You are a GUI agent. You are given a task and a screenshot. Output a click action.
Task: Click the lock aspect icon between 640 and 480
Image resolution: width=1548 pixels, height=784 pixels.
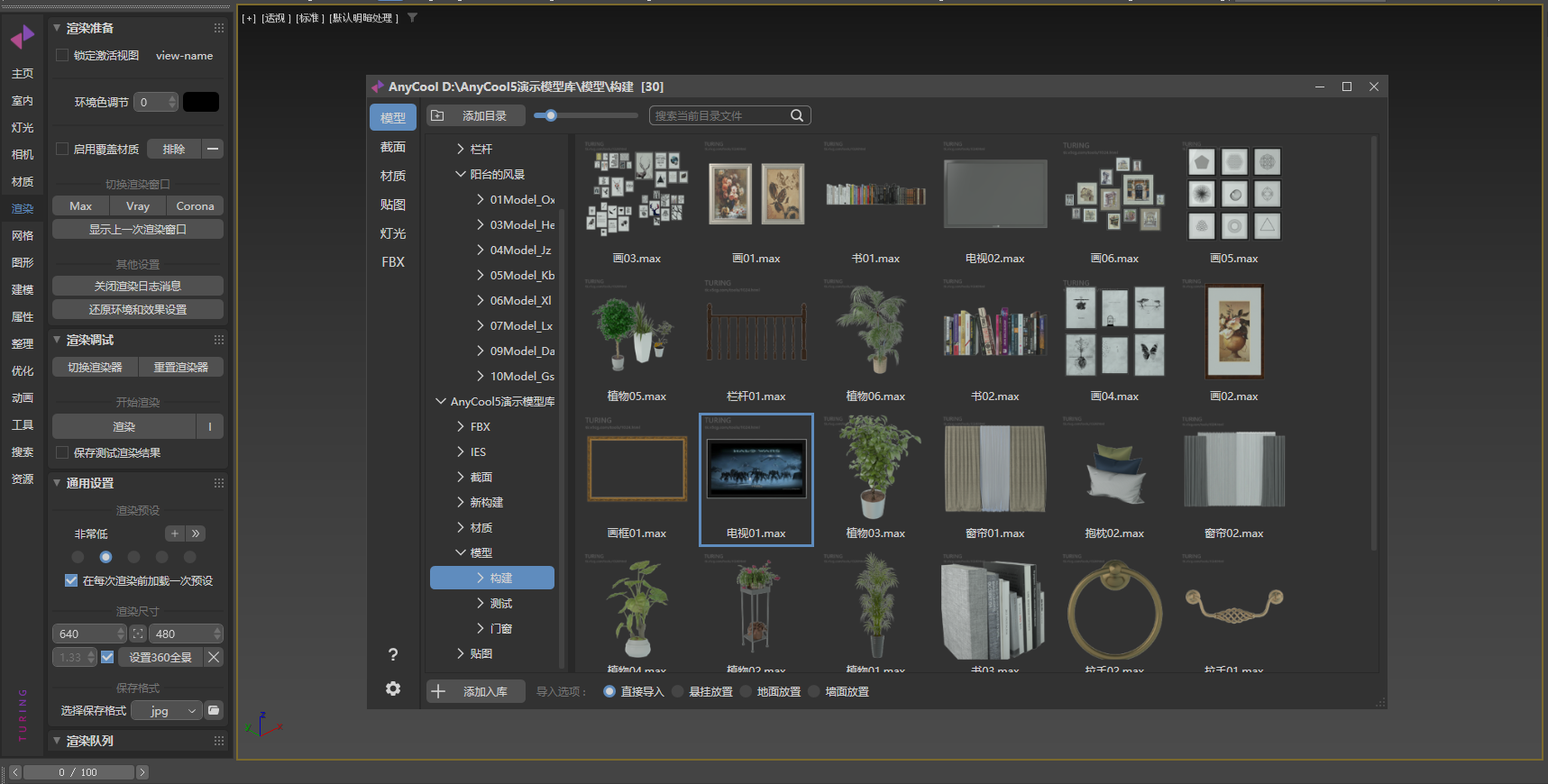tap(137, 634)
